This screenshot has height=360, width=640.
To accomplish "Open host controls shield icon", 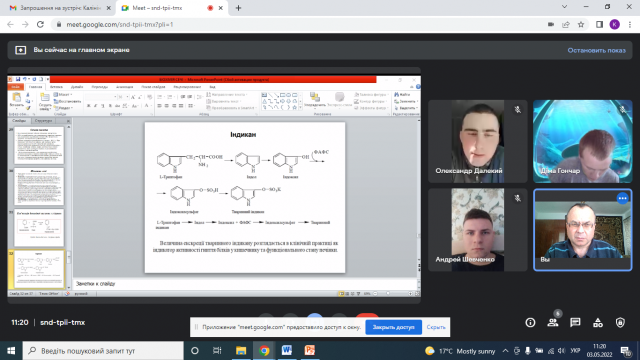I will (620, 322).
